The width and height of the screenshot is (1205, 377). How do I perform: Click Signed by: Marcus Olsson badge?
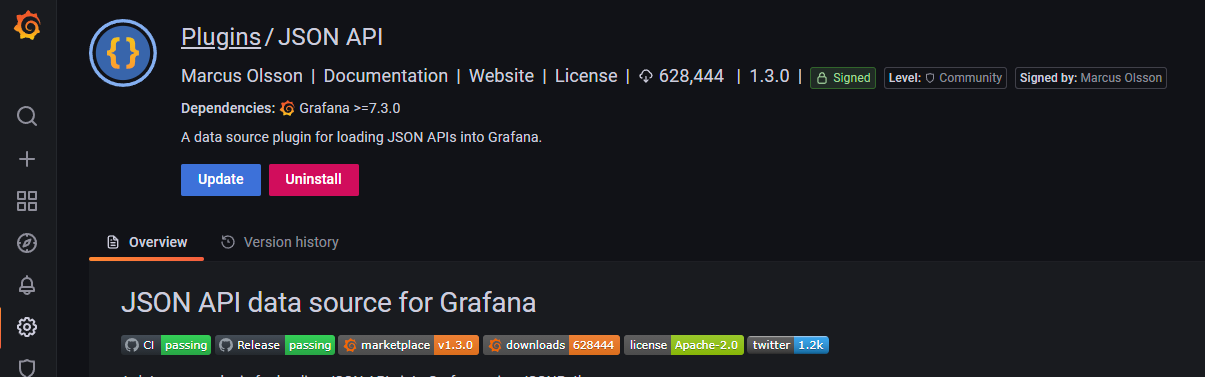tap(1091, 78)
